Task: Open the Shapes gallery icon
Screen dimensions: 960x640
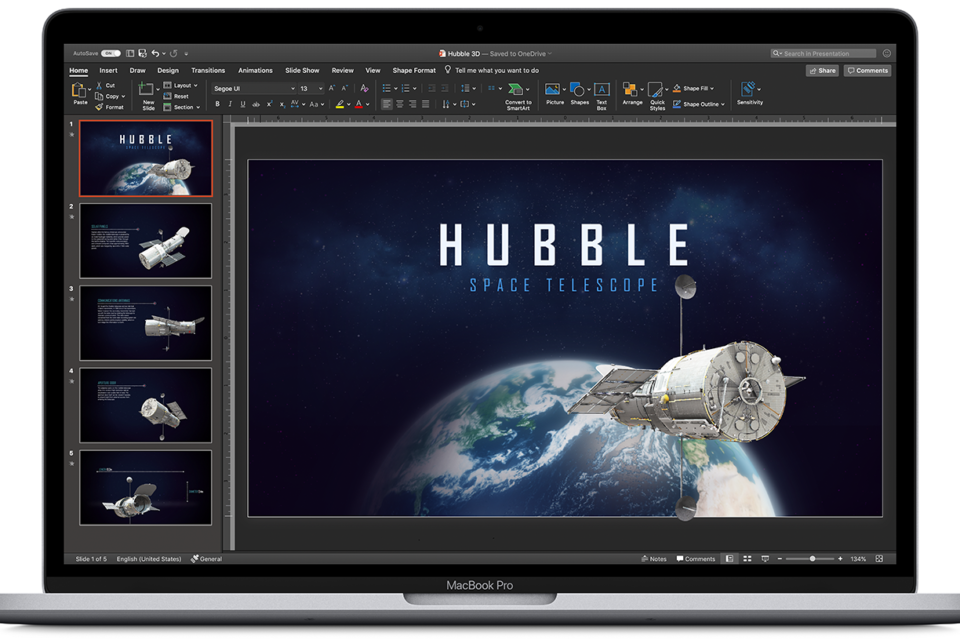Action: coord(578,90)
